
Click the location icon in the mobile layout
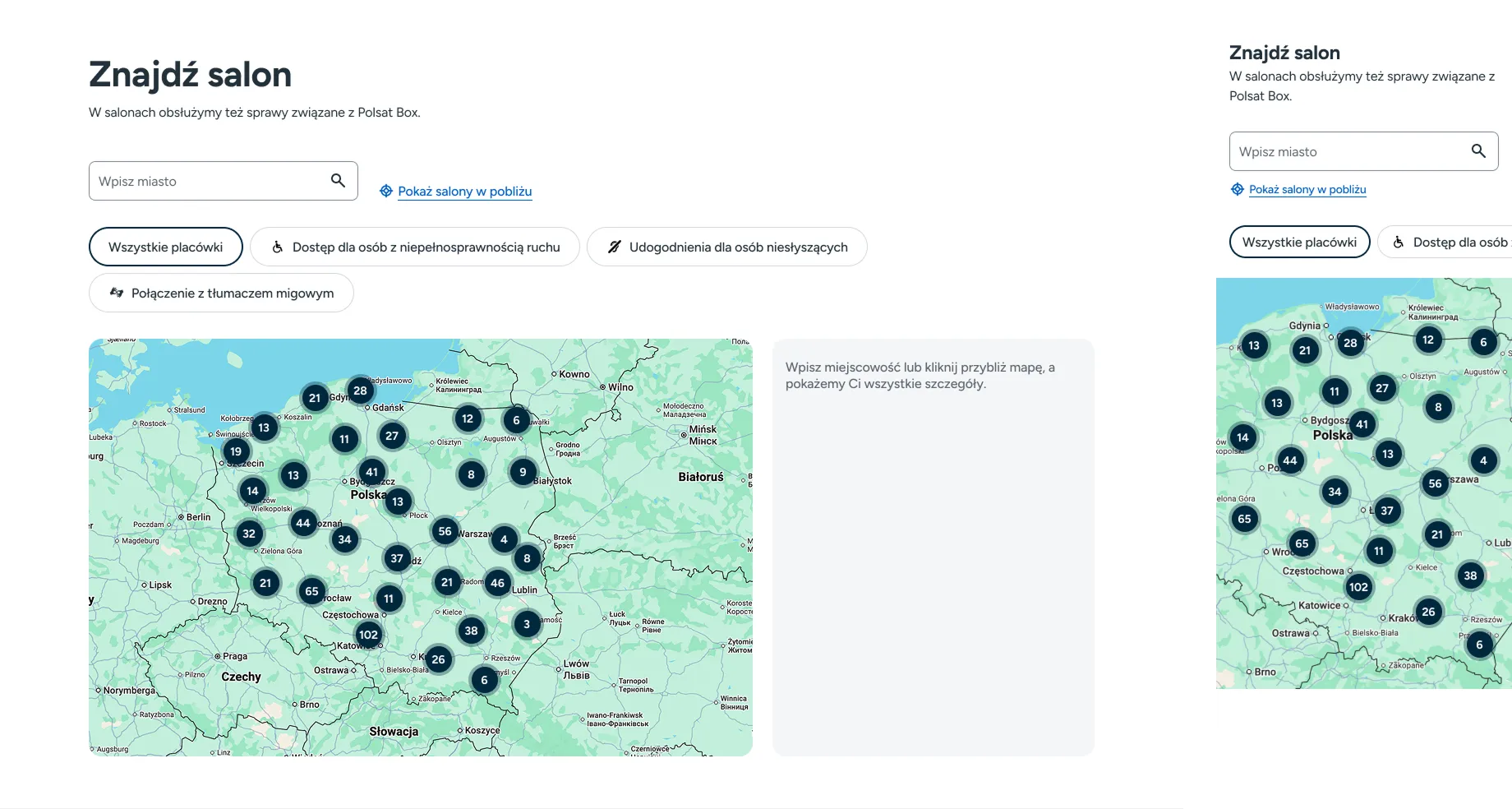1237,188
